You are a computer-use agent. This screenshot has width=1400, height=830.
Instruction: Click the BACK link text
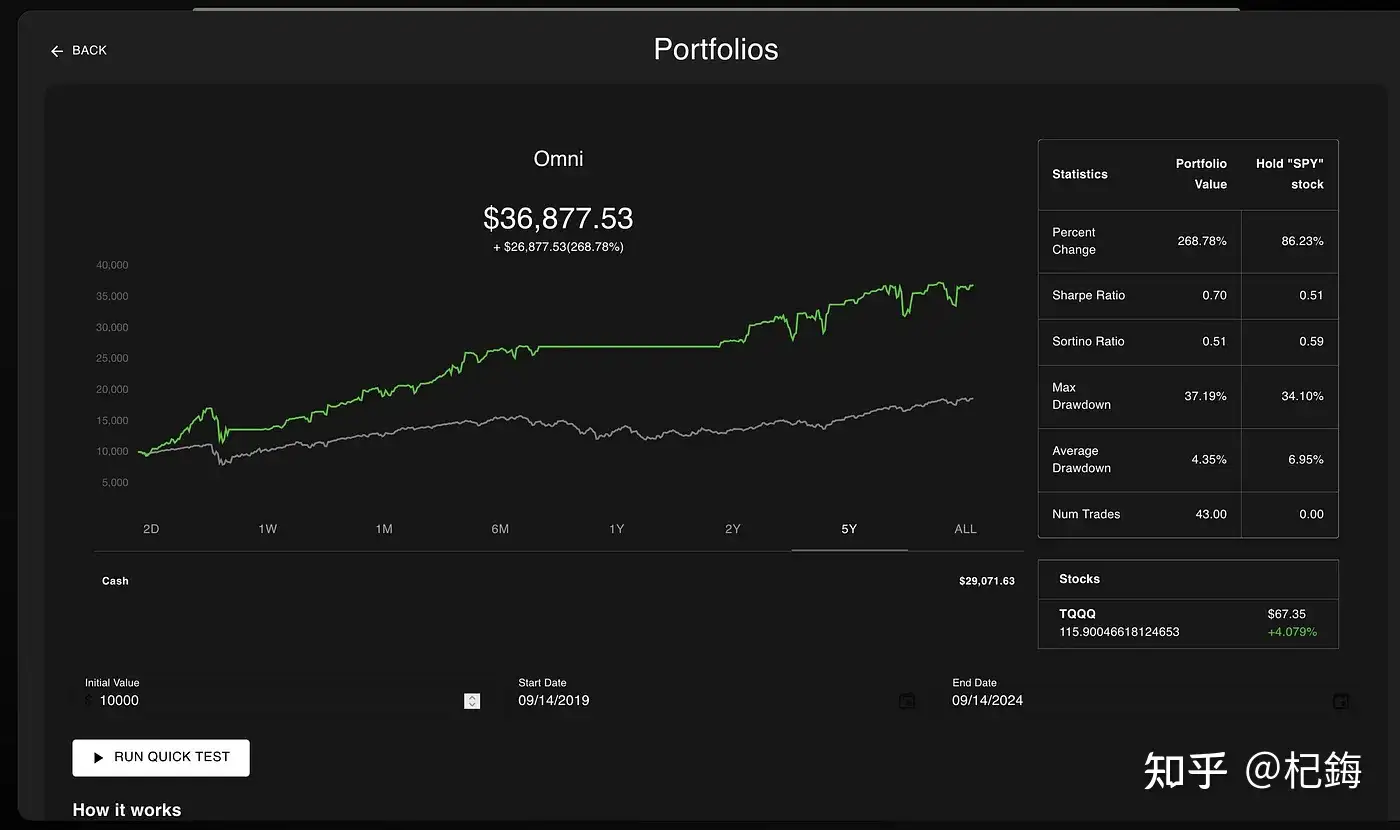coord(89,51)
